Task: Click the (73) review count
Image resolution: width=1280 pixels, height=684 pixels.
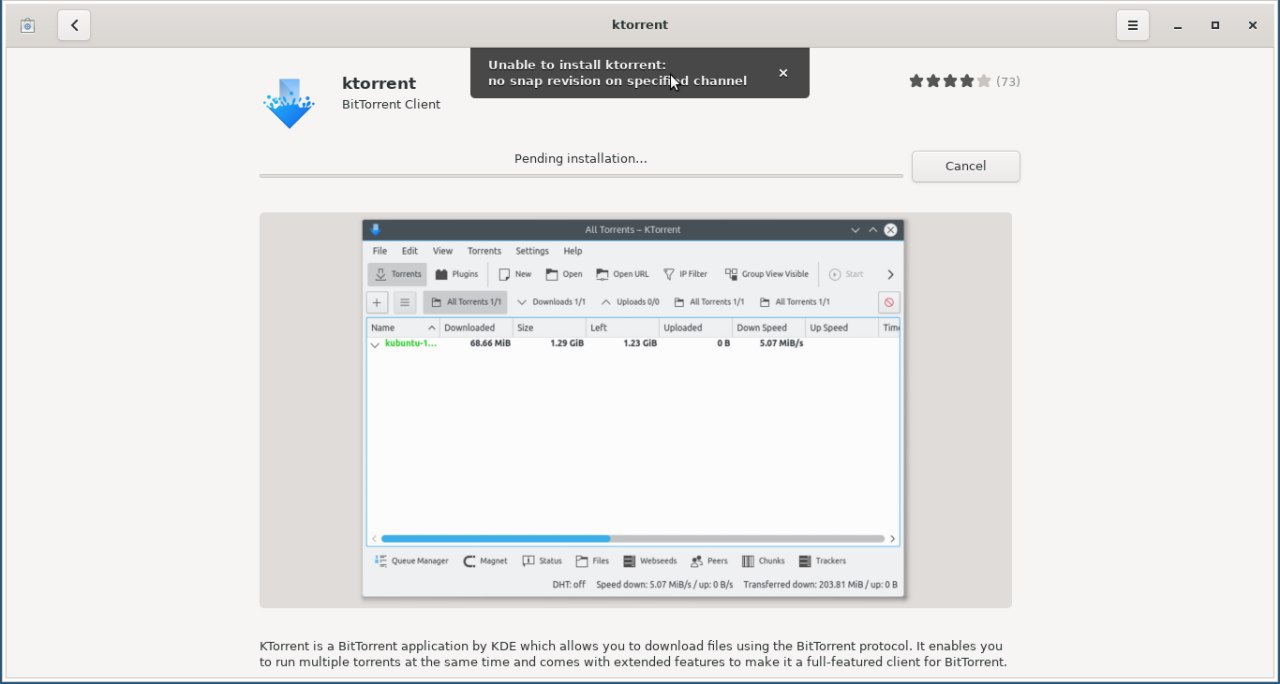Action: point(1008,81)
